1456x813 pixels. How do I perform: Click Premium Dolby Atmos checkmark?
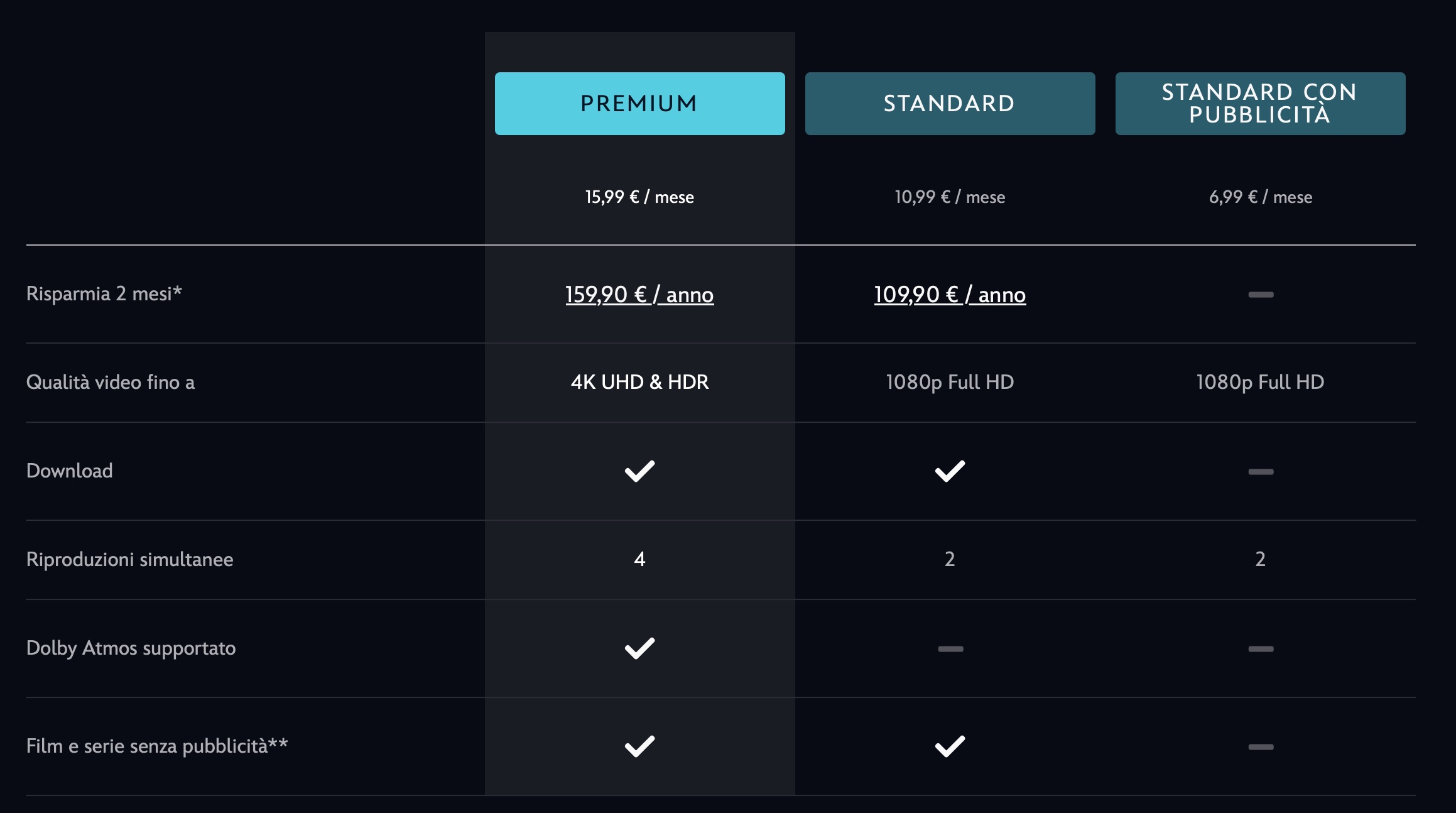tap(639, 648)
